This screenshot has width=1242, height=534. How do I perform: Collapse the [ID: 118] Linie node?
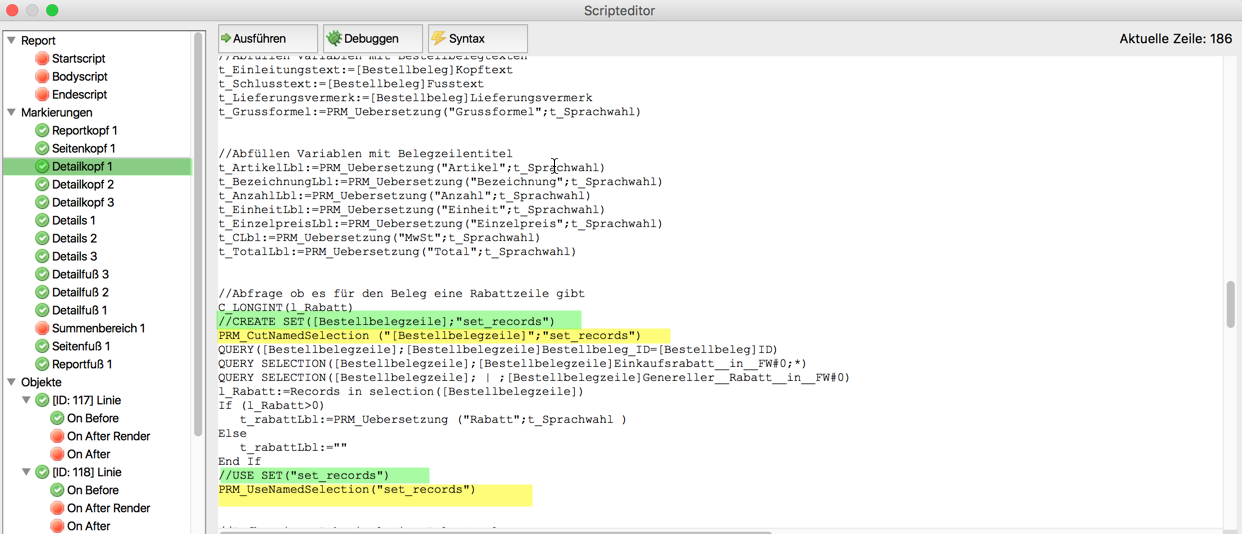point(27,473)
